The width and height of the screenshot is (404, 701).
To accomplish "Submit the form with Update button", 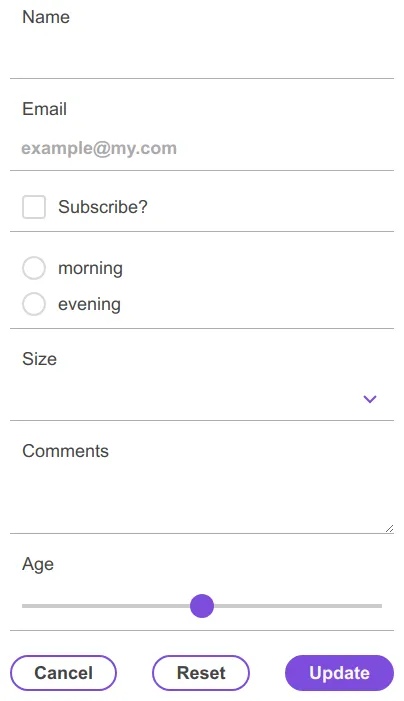I will [x=340, y=673].
